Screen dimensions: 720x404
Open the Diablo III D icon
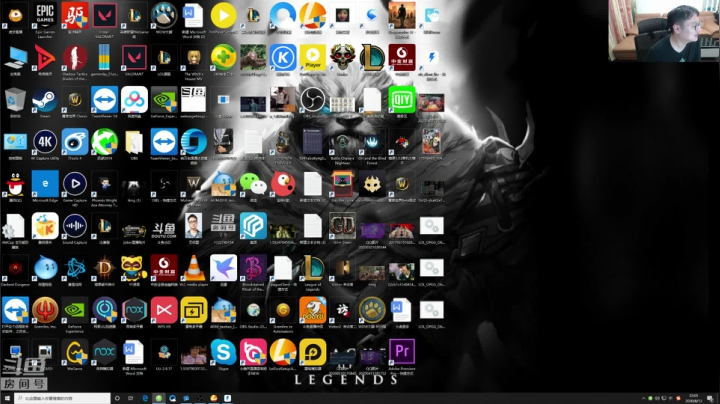tap(105, 268)
